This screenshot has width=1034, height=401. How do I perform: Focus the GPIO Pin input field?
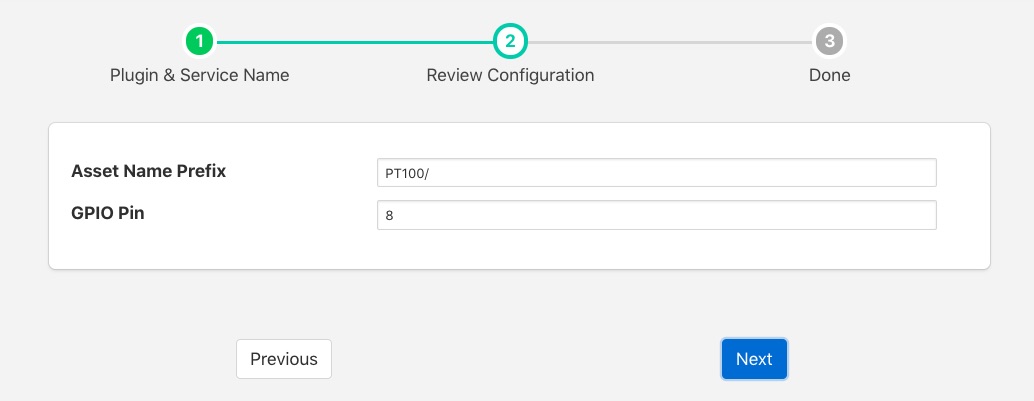(x=656, y=215)
